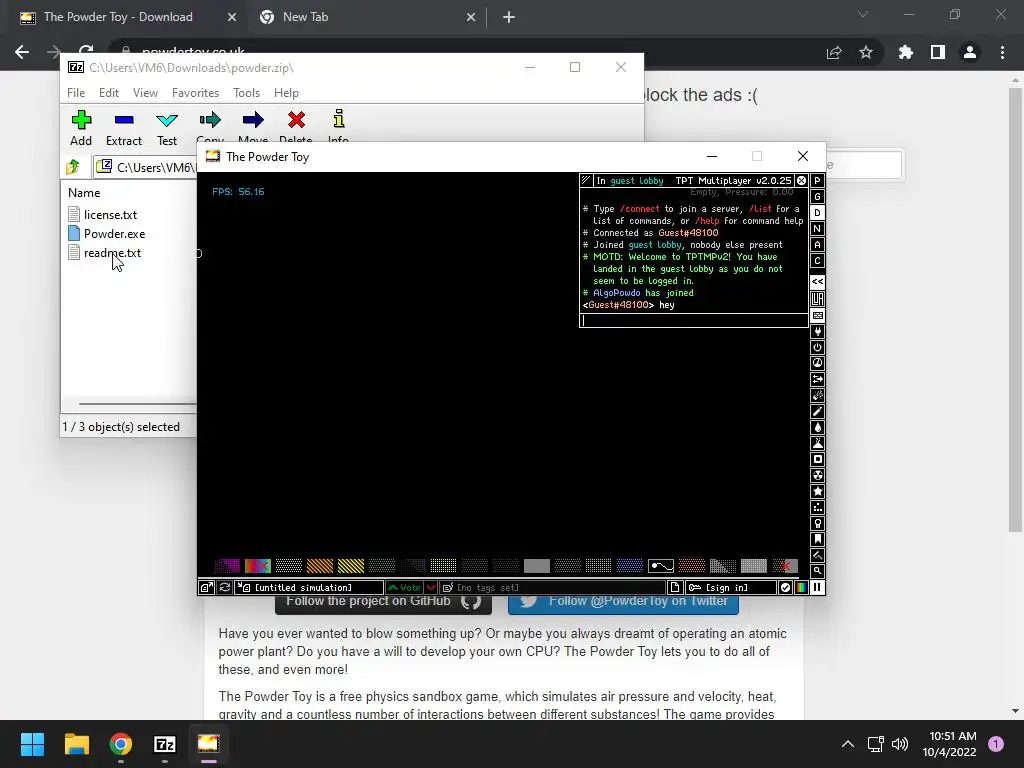Select the wall swatch with white curve line
The height and width of the screenshot is (768, 1024).
click(x=660, y=566)
